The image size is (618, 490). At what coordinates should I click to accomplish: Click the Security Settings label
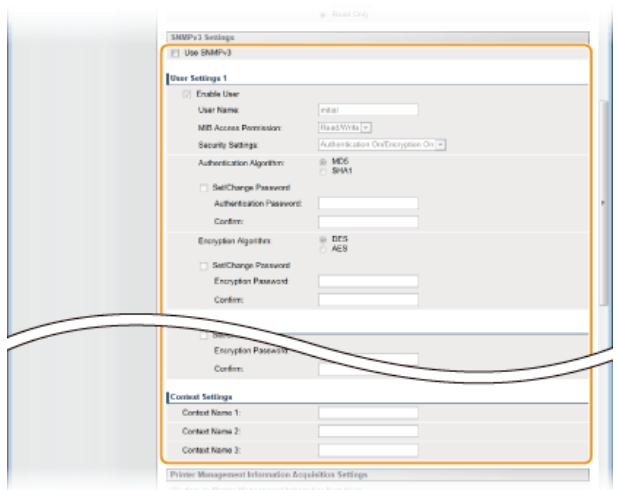(228, 145)
